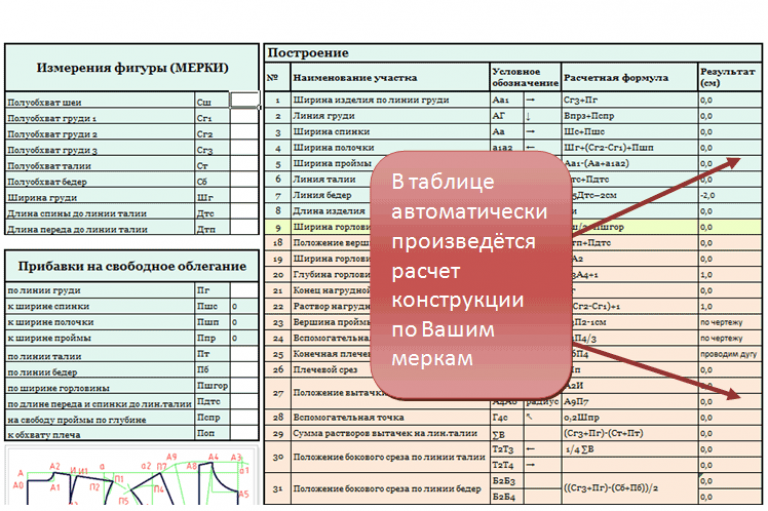Screen dimensions: 768x511
Task: Click the pattern drawing thumbnail
Action: pyautogui.click(x=130, y=479)
